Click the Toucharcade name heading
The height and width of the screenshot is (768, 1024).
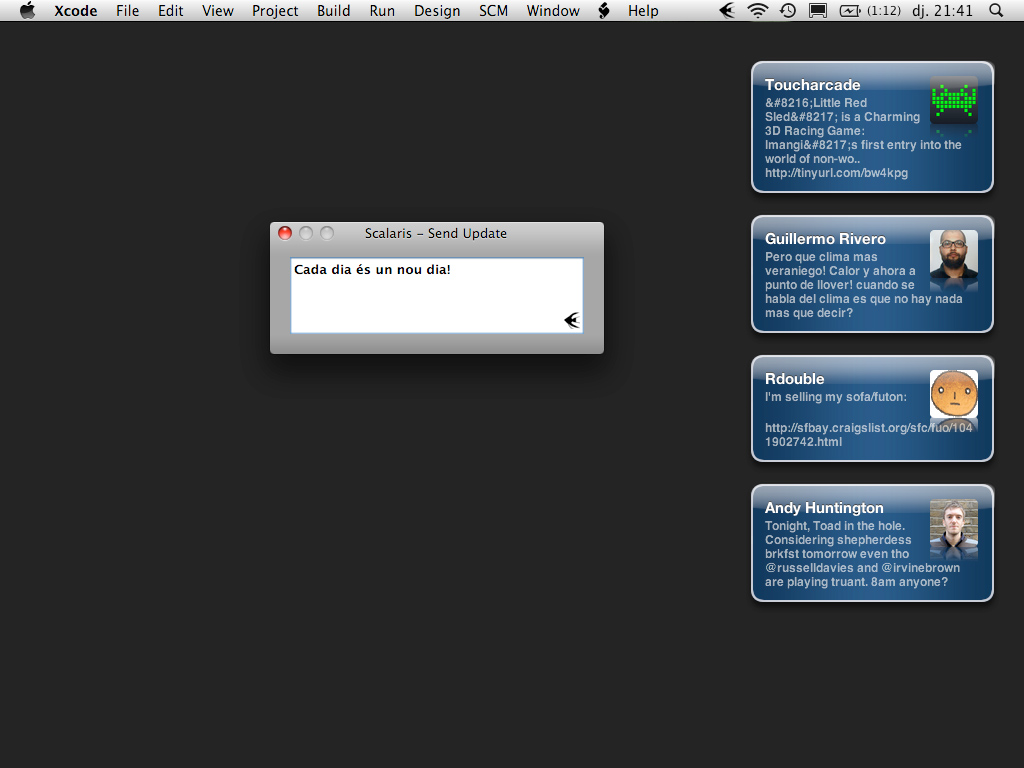coord(812,85)
